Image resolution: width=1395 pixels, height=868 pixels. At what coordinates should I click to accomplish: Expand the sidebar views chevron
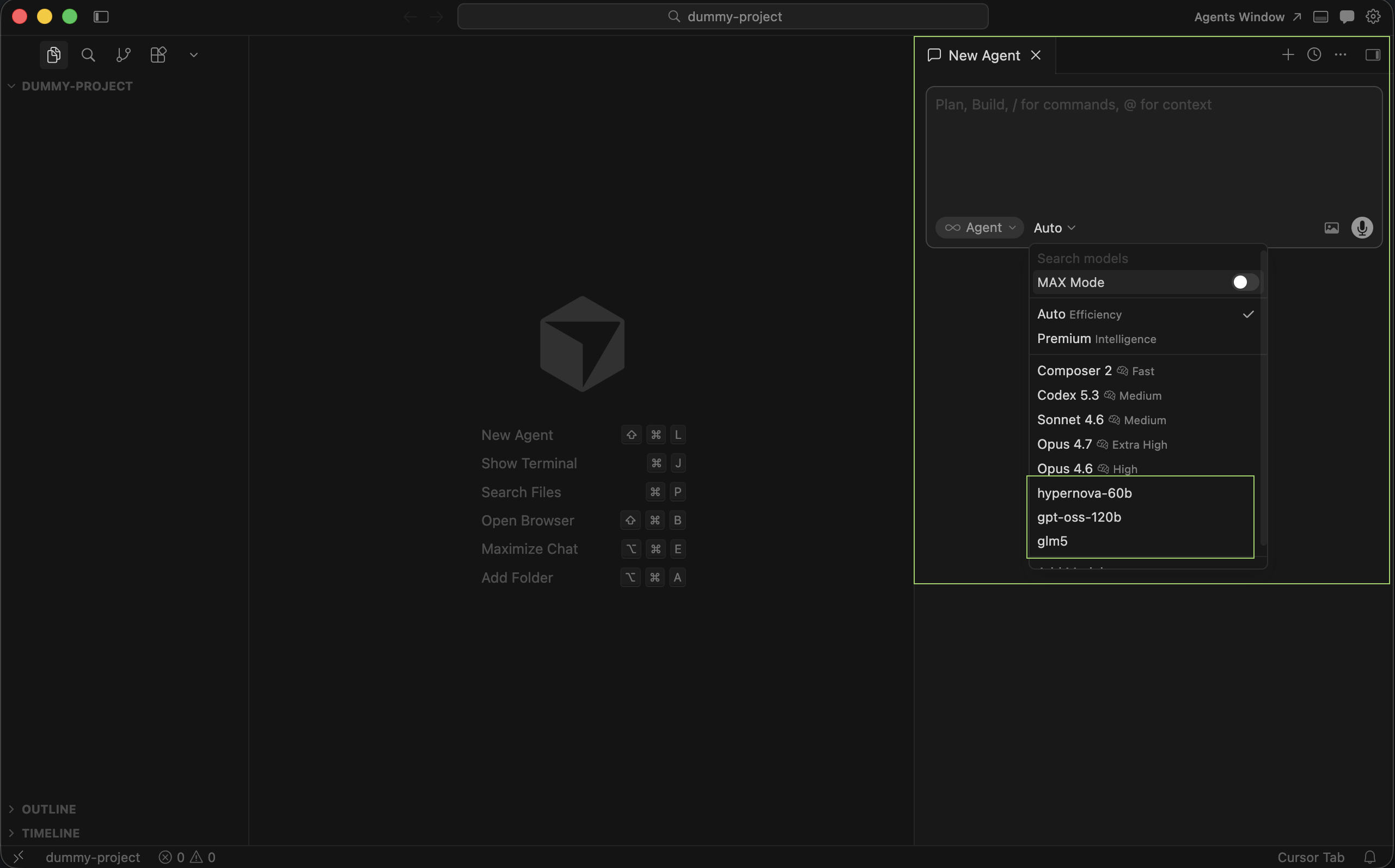coord(194,55)
